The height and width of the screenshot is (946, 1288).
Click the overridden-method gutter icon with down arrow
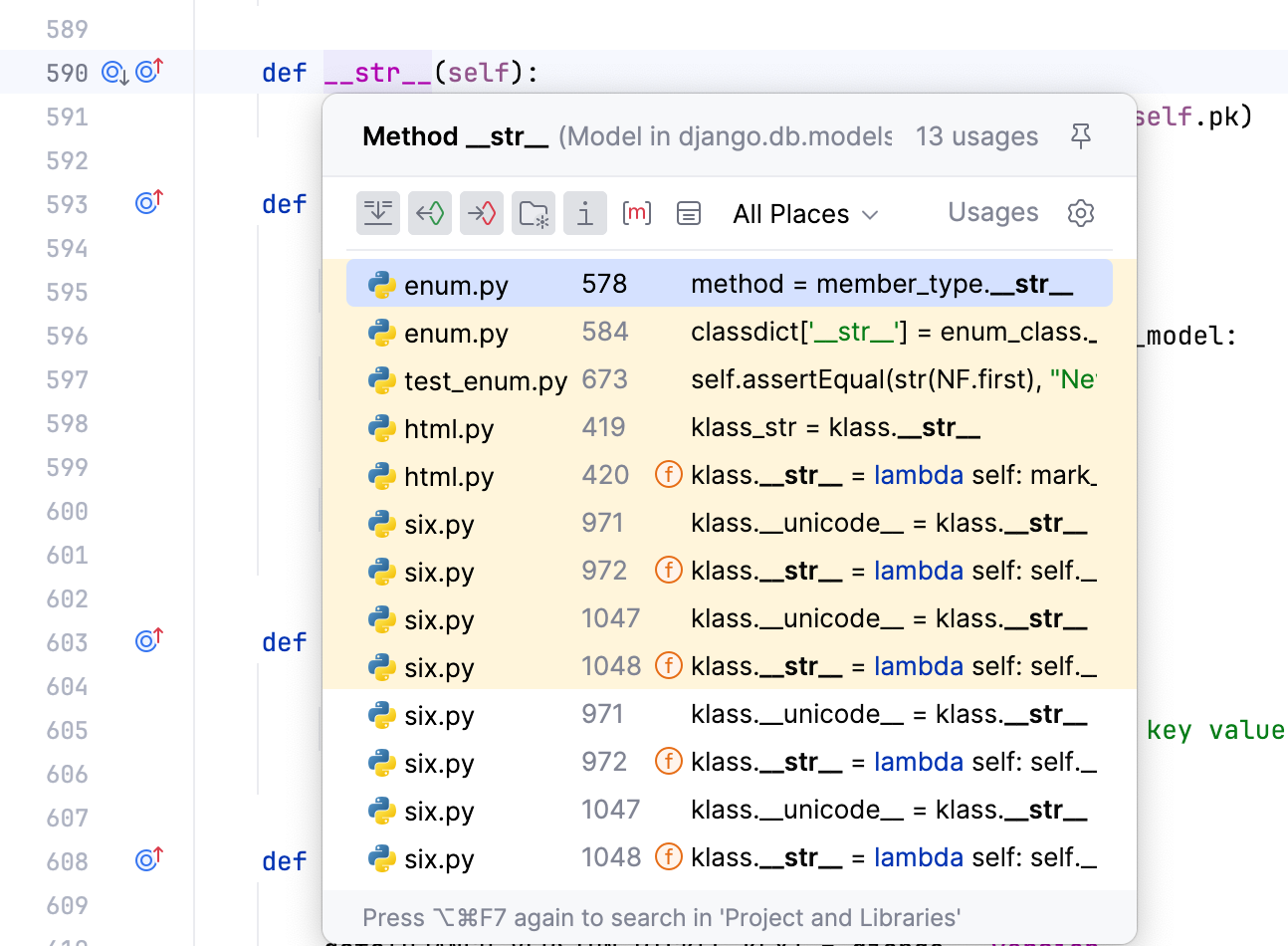tap(115, 73)
